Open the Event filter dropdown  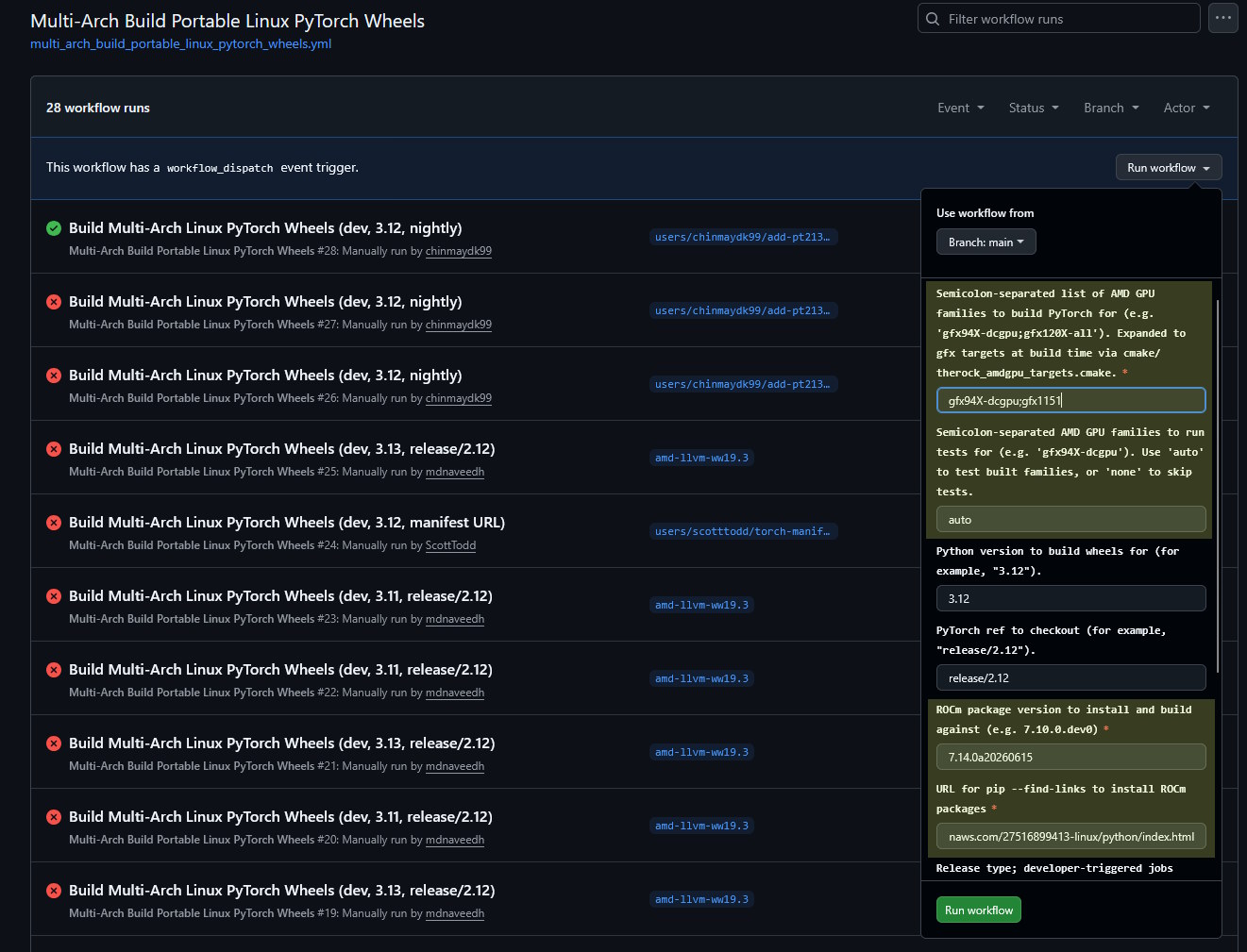coord(961,108)
